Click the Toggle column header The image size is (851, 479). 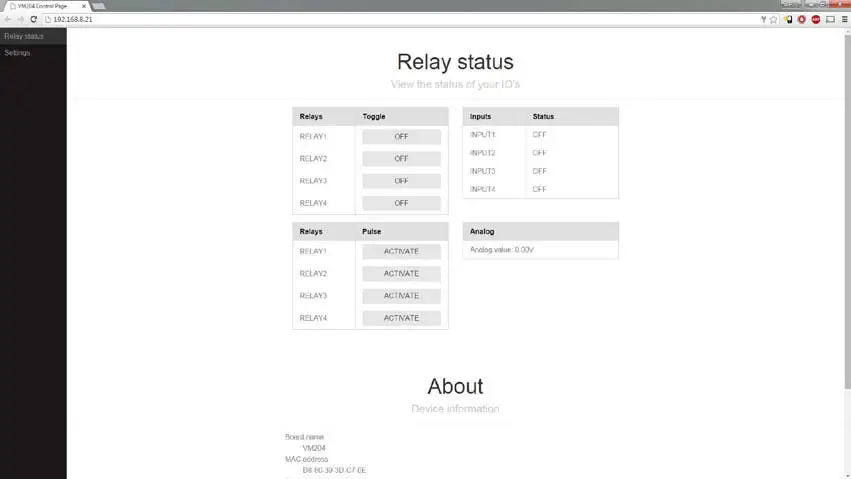coord(374,117)
